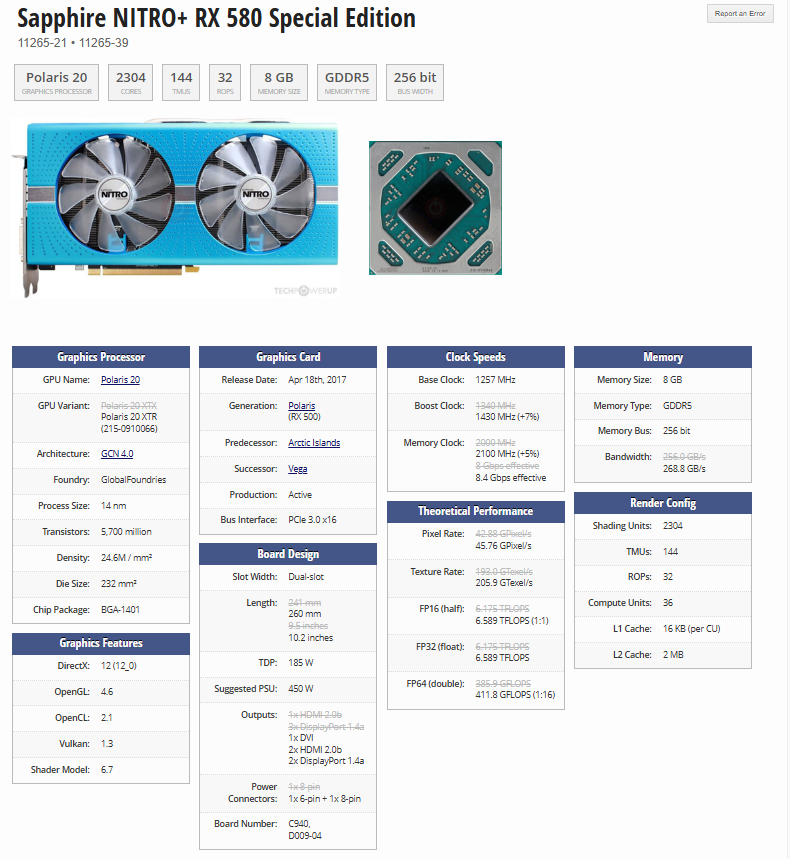Click the 205.9 GTexel/s texture rate value
Viewport: 790px width, 859px height.
(x=504, y=583)
